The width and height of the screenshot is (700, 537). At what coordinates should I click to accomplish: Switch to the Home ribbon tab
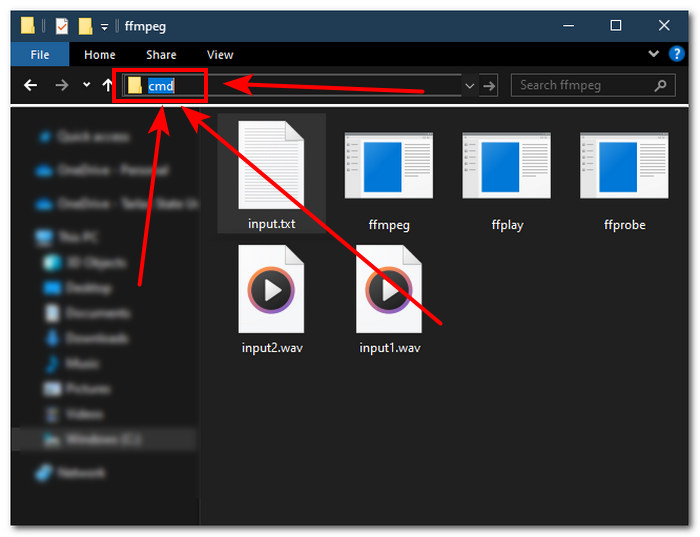pyautogui.click(x=100, y=54)
